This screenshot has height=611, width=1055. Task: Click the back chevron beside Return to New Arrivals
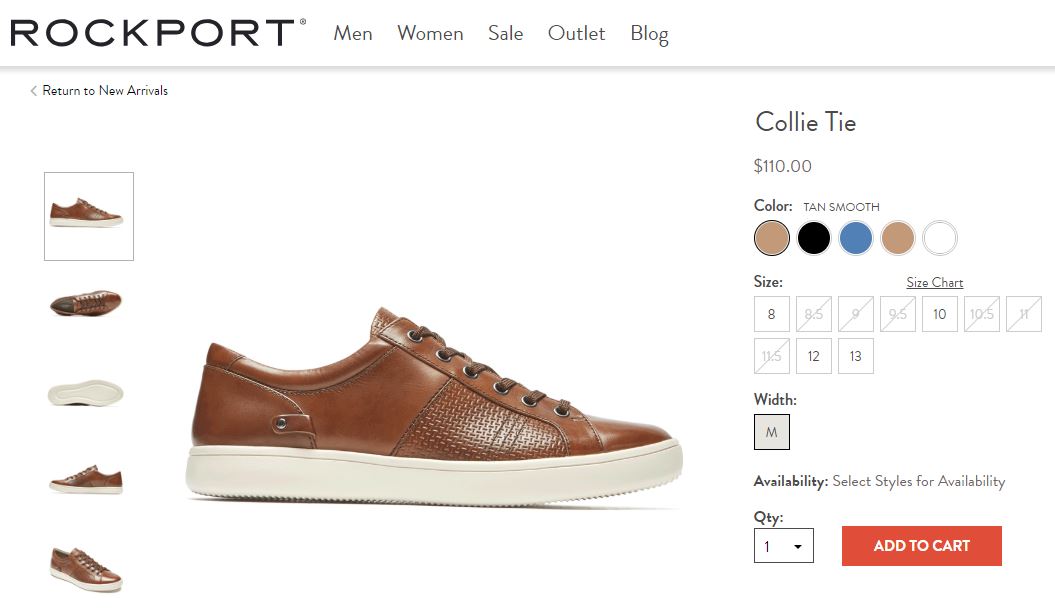[33, 91]
